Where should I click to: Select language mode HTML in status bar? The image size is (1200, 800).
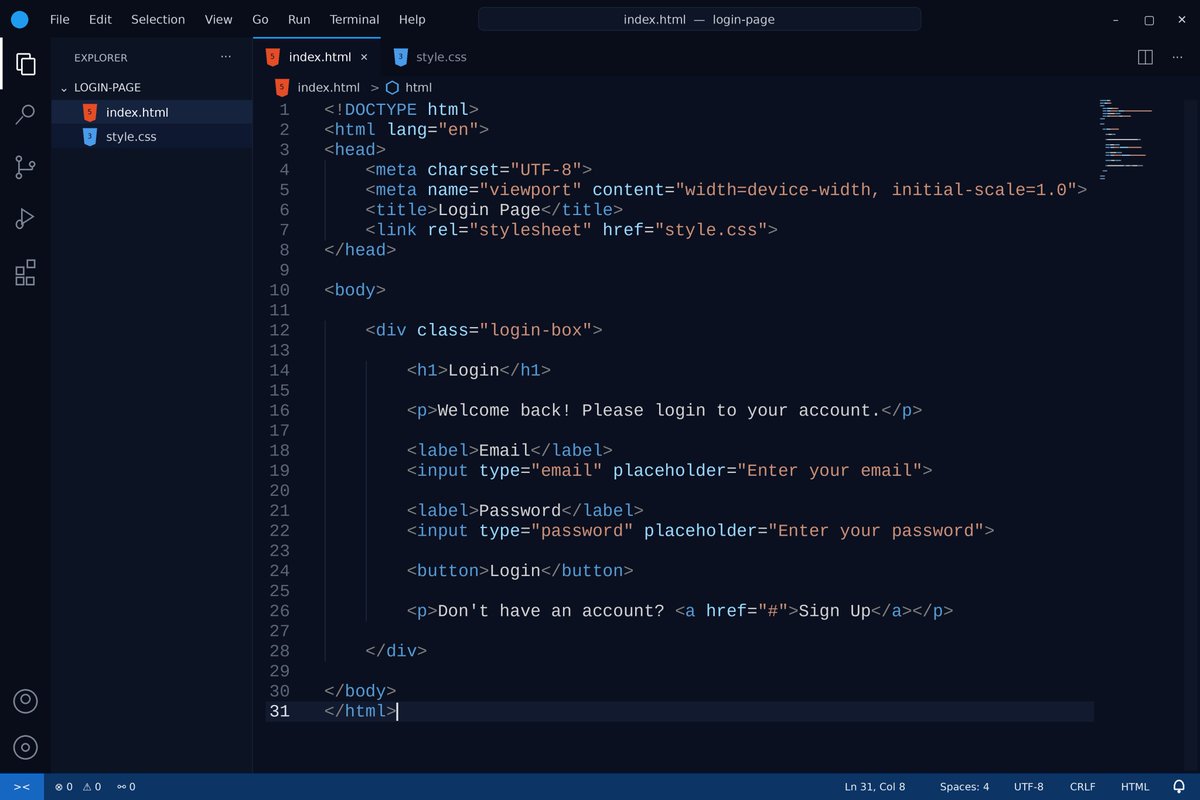tap(1135, 787)
